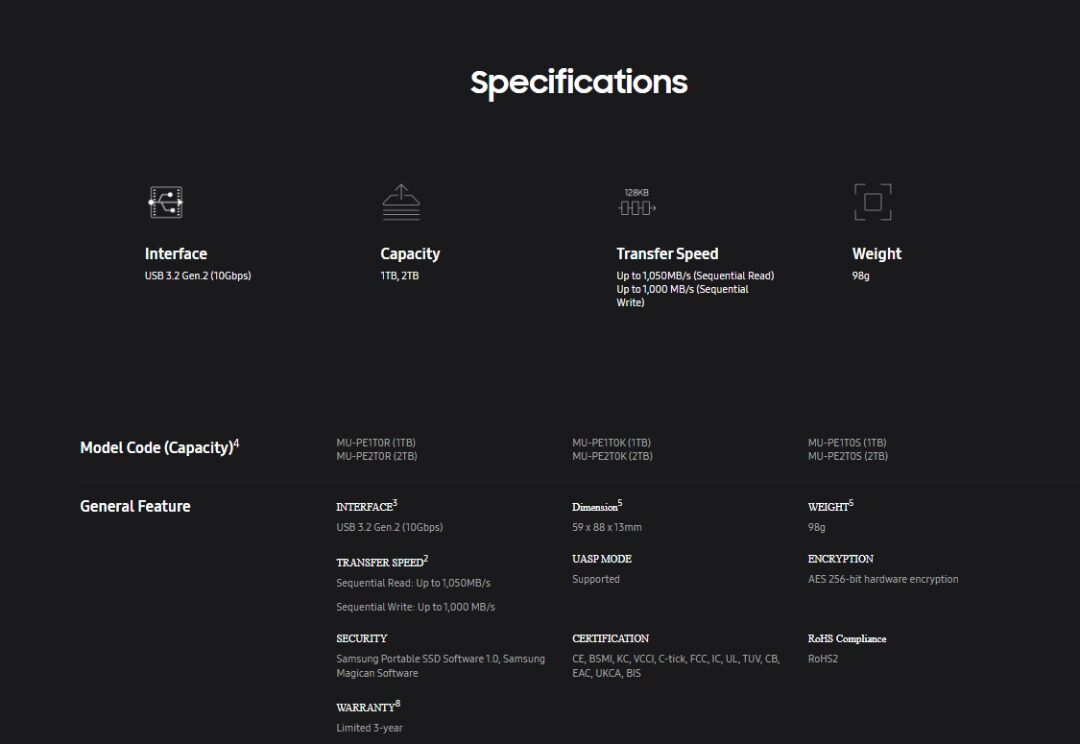Click the General Feature section label
This screenshot has height=744, width=1080.
point(135,506)
